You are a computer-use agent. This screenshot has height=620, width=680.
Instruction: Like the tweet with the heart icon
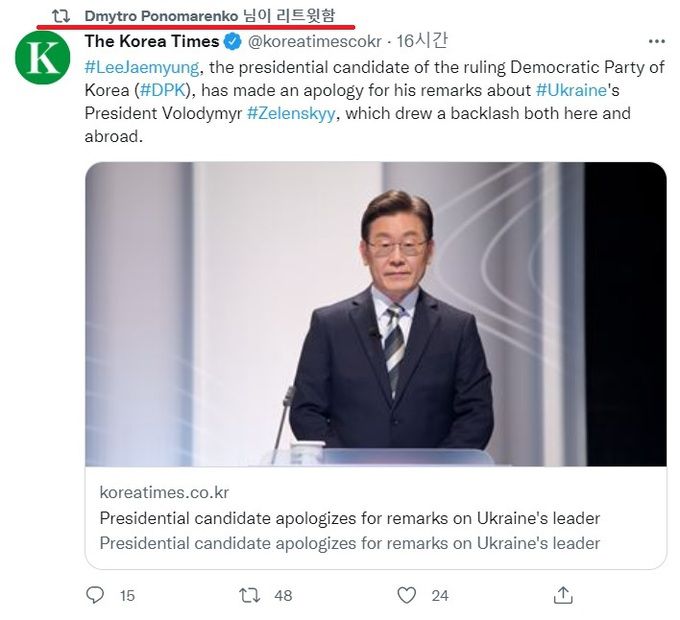point(406,595)
